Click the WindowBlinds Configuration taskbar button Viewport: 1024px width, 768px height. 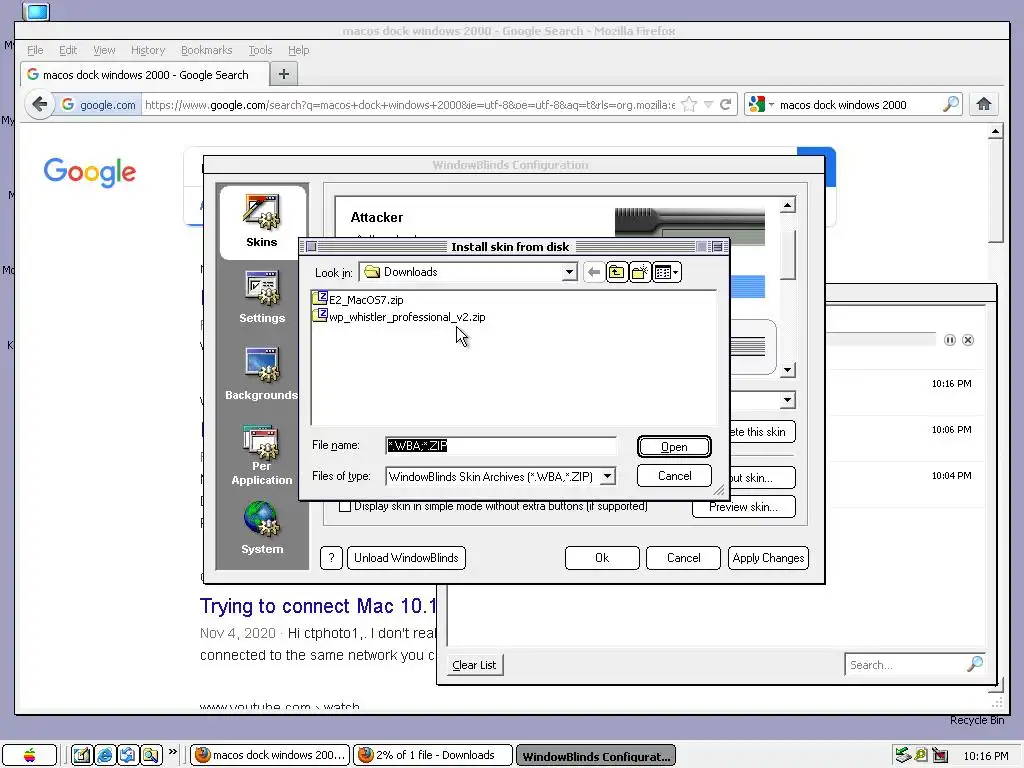pos(596,756)
